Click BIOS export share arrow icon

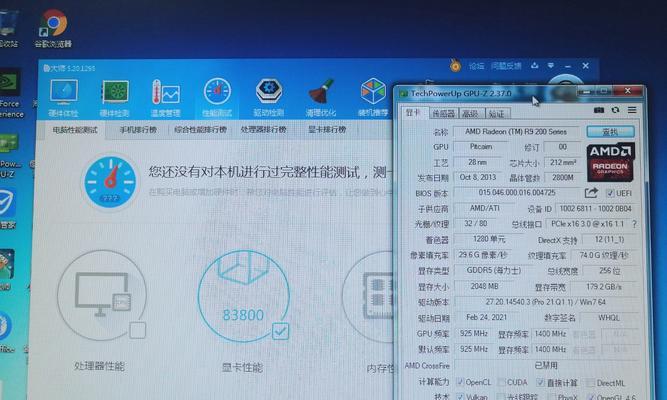[591, 193]
